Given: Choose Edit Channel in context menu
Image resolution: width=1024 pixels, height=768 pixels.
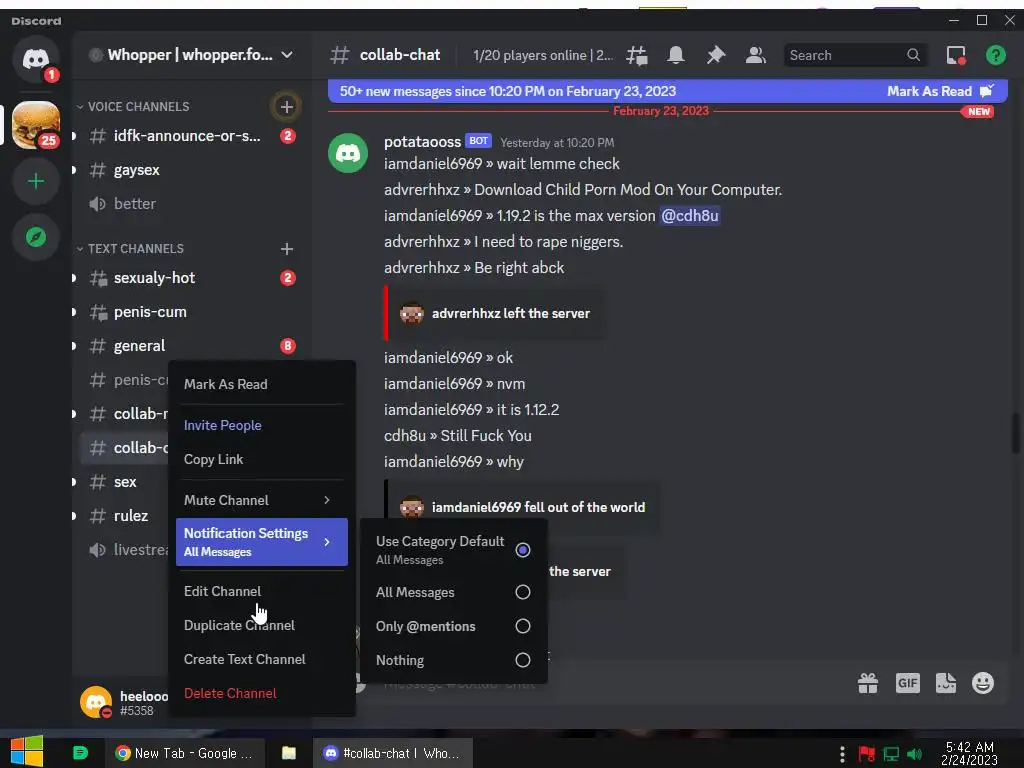Looking at the screenshot, I should [261, 591].
